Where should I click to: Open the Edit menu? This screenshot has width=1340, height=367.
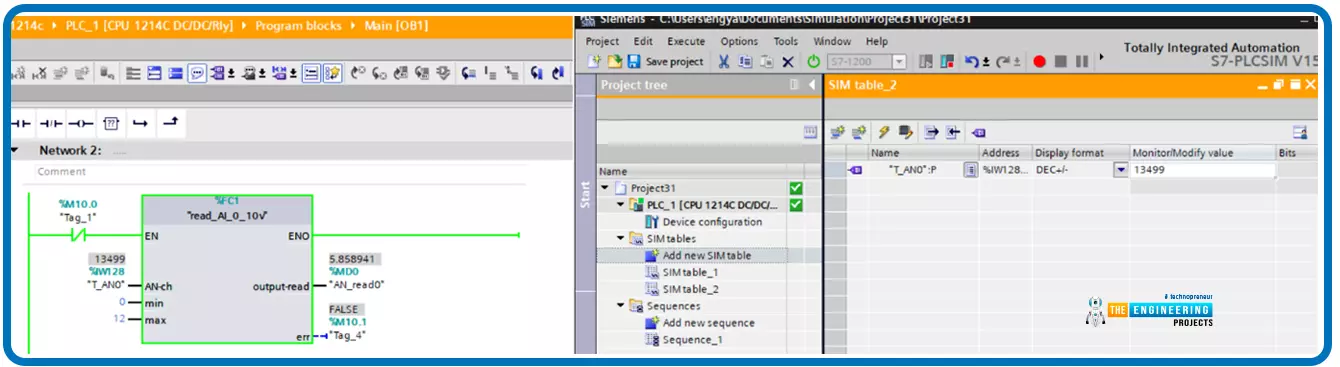point(643,42)
